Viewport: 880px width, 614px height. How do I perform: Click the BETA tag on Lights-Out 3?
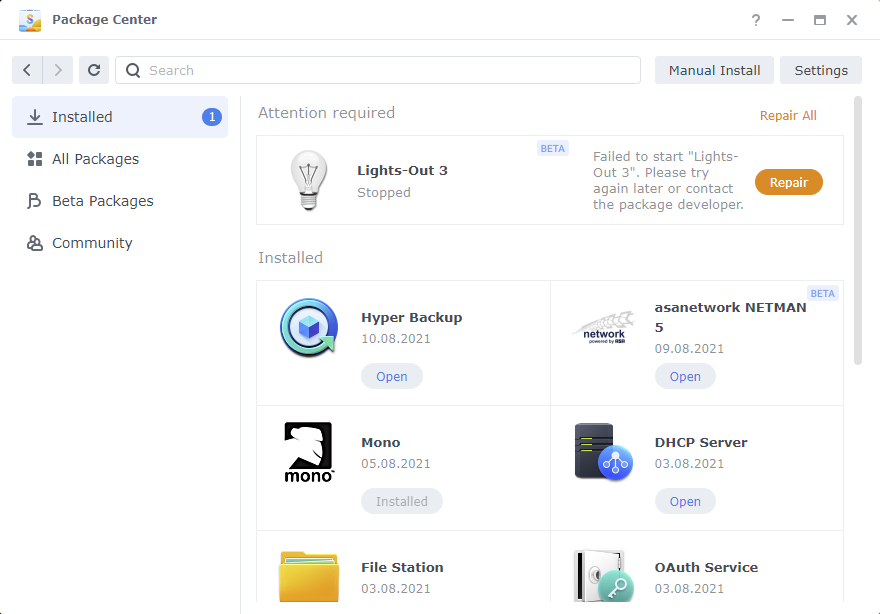553,148
